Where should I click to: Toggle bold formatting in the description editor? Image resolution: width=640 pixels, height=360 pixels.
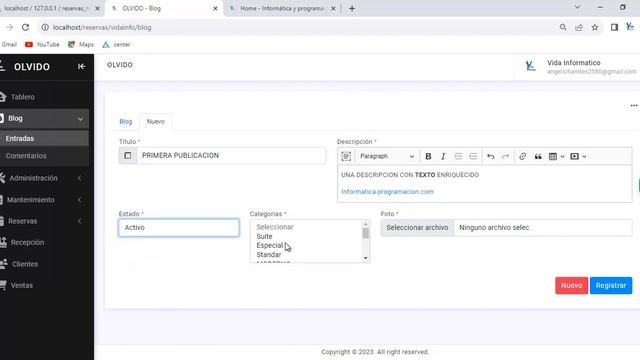pos(428,156)
